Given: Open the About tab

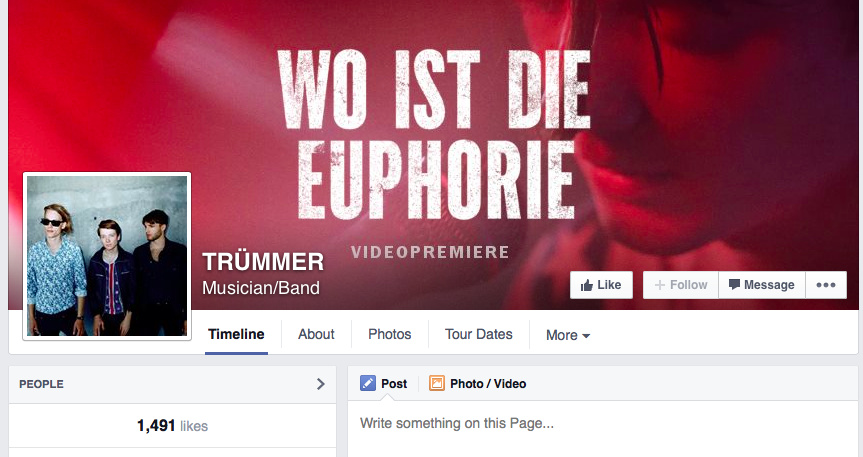Looking at the screenshot, I should pos(316,334).
